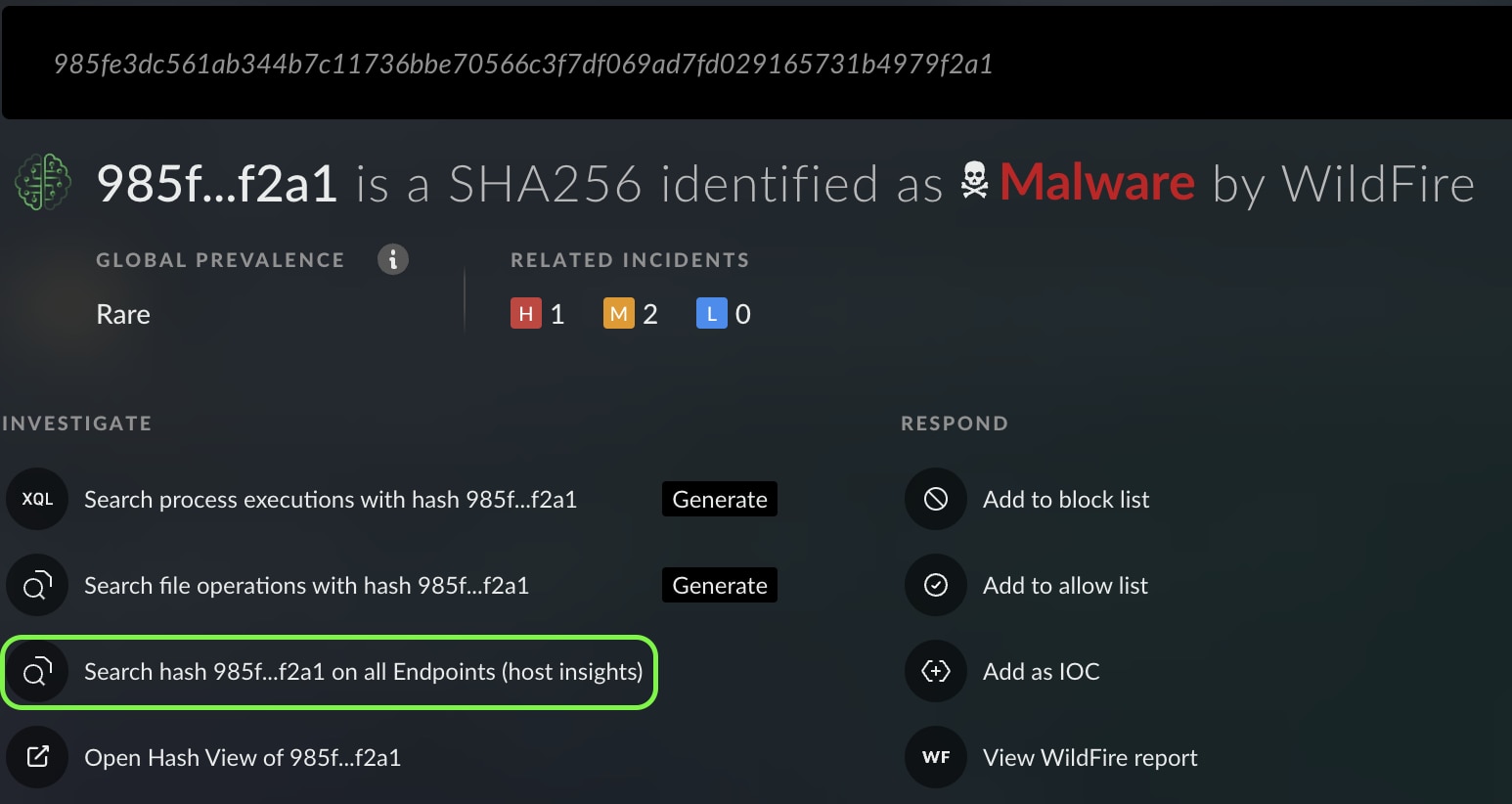
Task: Select Add to block list
Action: (1066, 500)
